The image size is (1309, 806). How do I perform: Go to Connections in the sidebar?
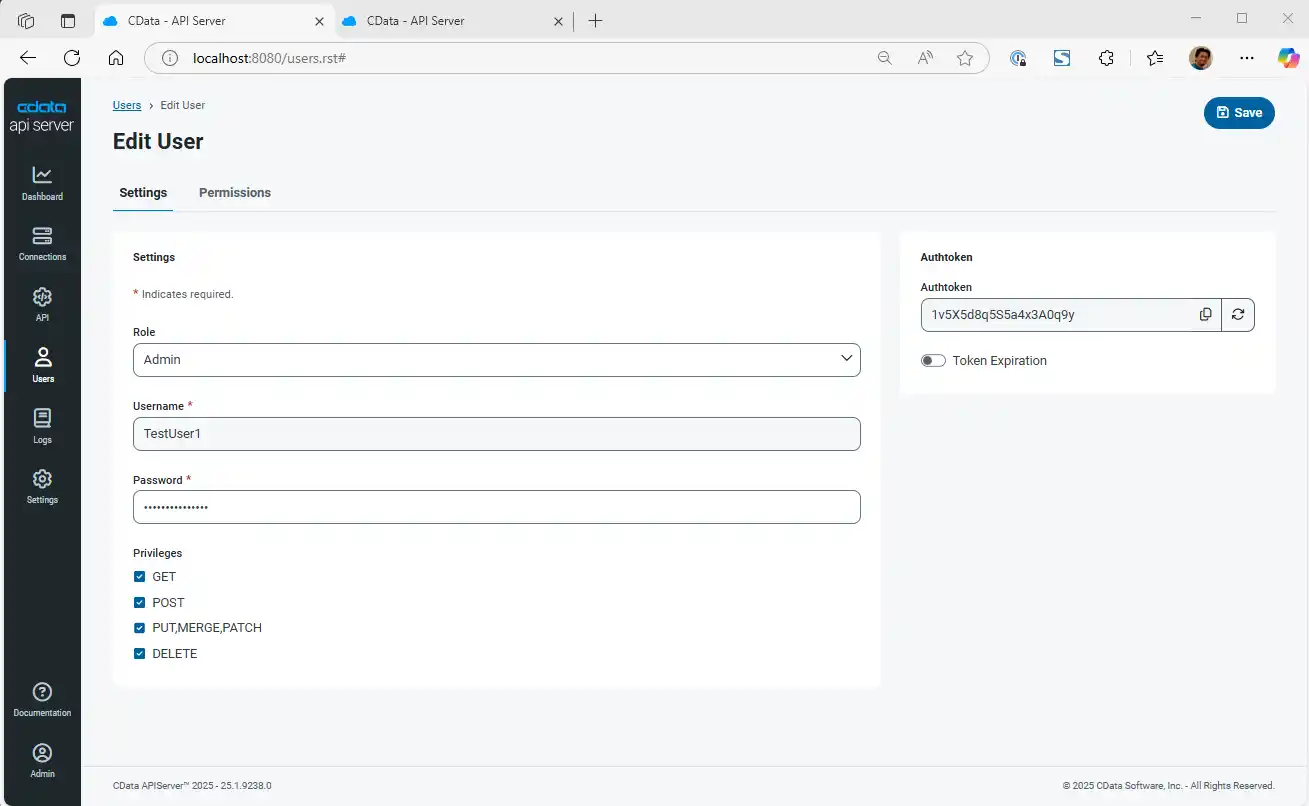42,237
